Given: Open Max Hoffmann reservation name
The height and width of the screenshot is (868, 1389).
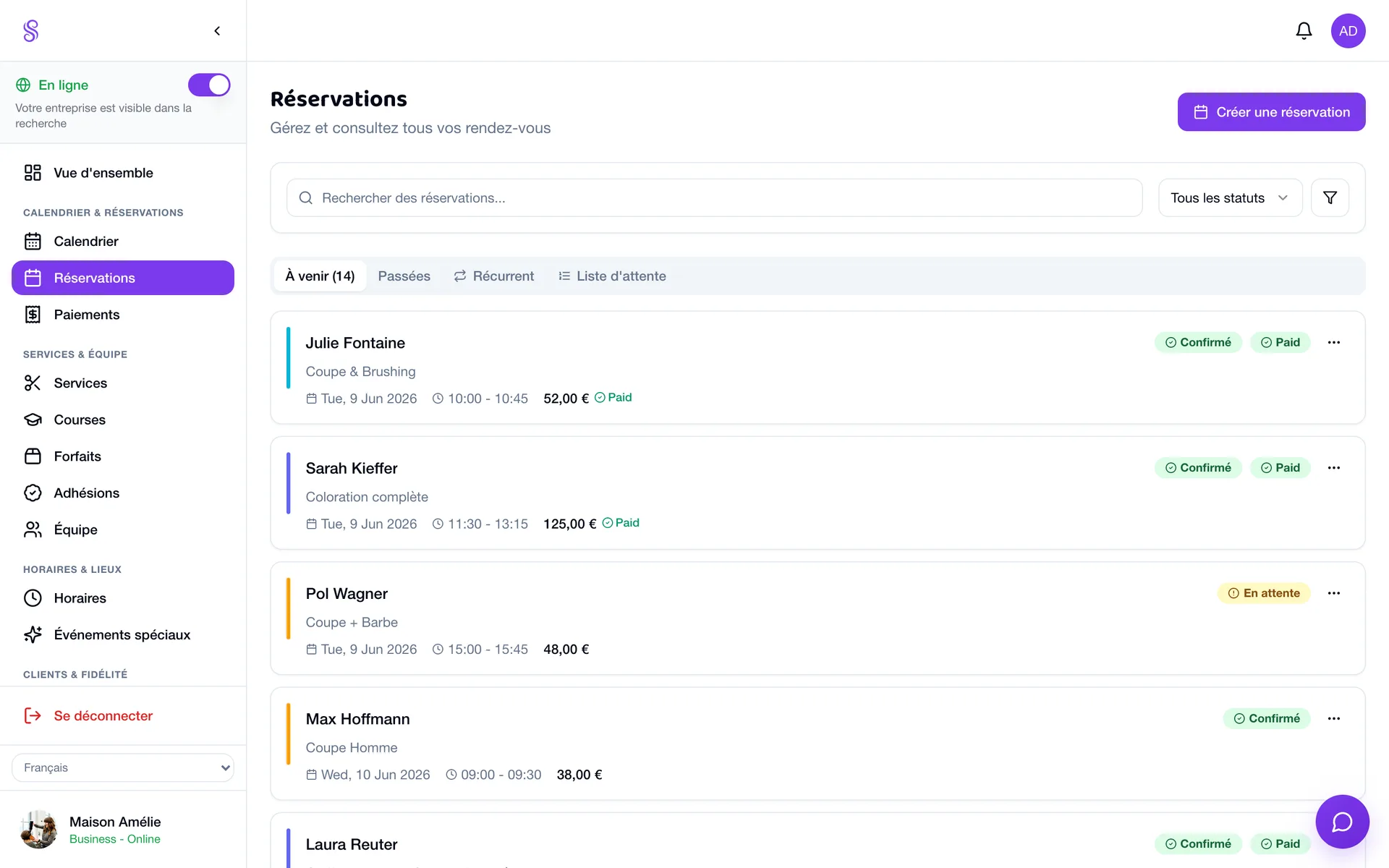Looking at the screenshot, I should click(357, 719).
